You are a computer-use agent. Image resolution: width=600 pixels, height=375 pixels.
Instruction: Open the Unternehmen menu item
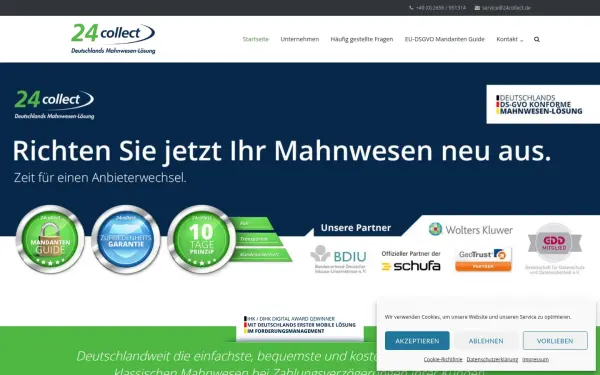coord(300,39)
